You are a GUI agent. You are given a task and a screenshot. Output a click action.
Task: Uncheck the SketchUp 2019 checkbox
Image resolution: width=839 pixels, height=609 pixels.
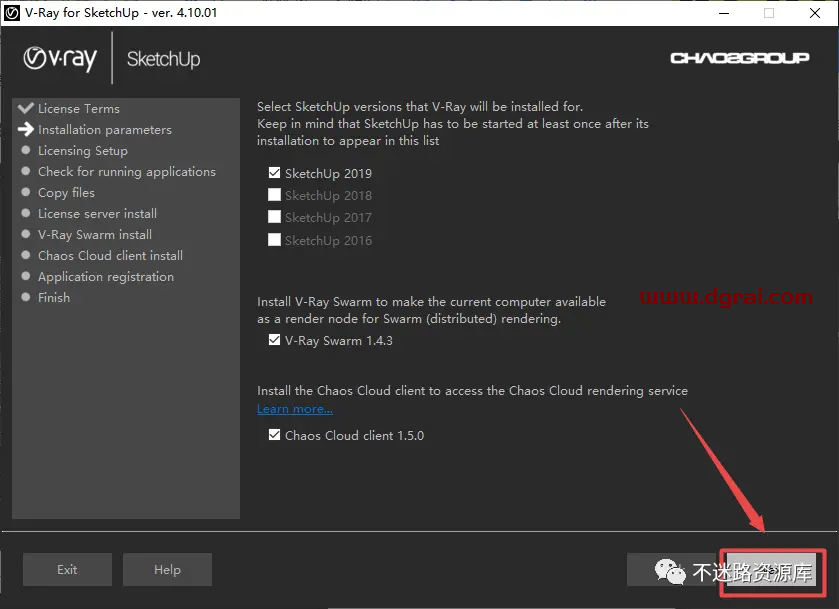[274, 173]
